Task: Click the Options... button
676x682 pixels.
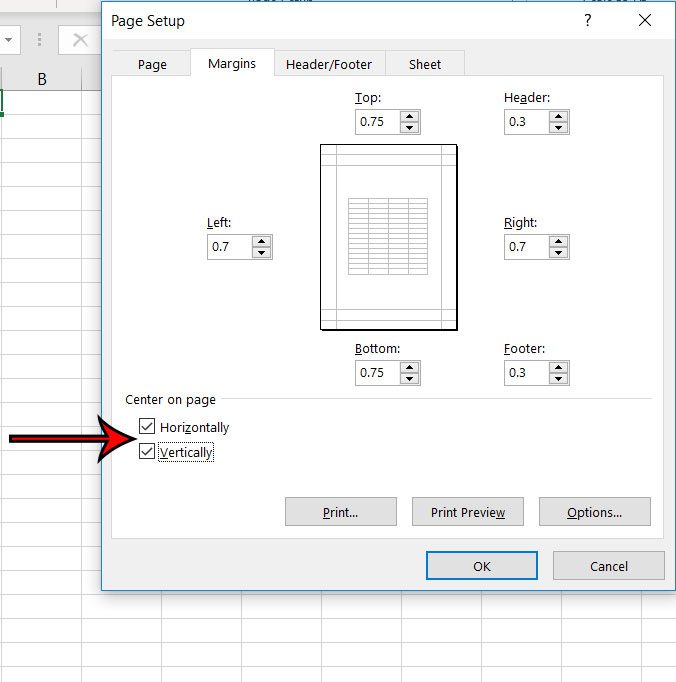Action: click(594, 512)
